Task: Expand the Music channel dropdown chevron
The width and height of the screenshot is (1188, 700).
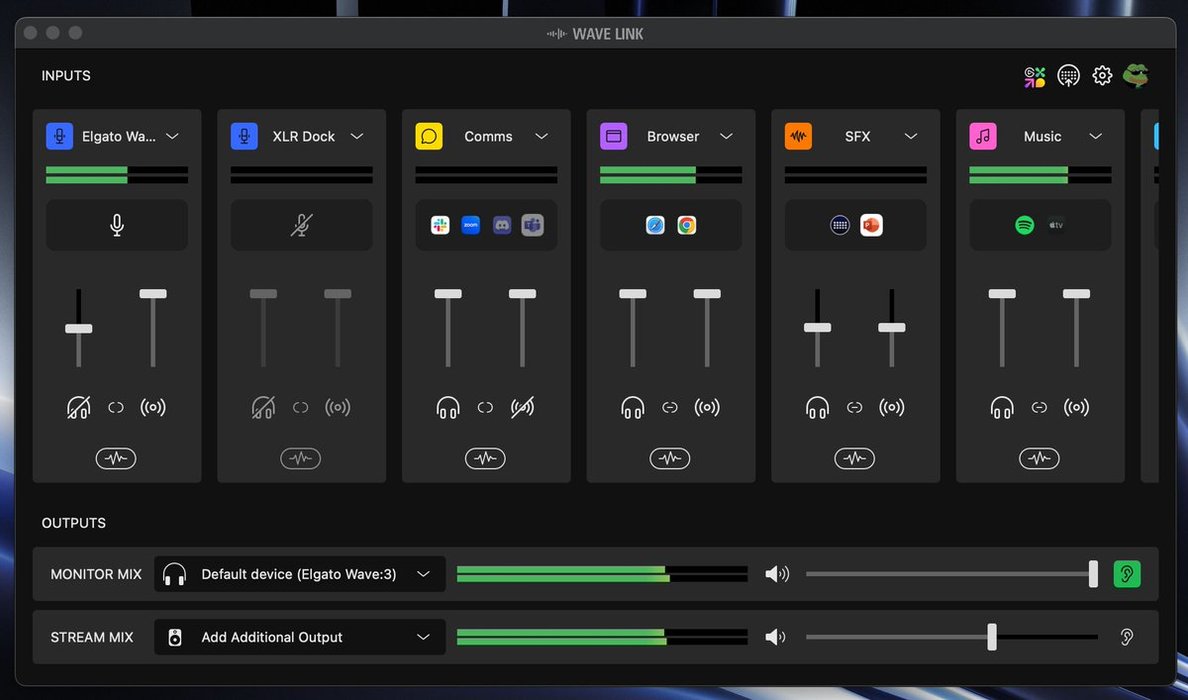Action: (x=1096, y=136)
